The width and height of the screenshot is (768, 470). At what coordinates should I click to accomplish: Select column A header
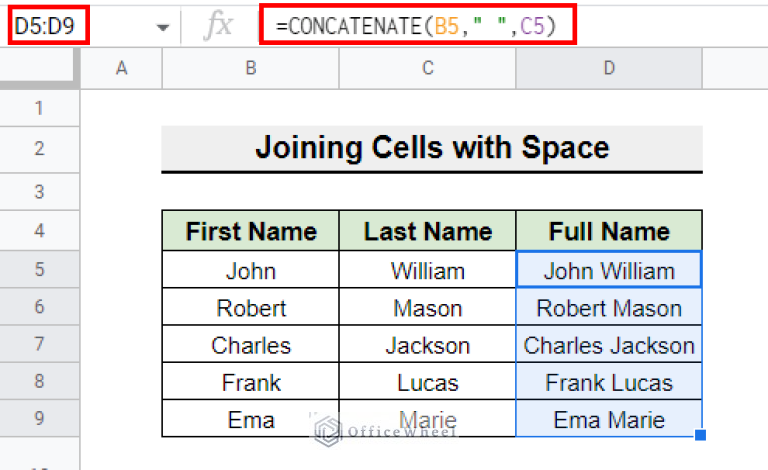[121, 68]
